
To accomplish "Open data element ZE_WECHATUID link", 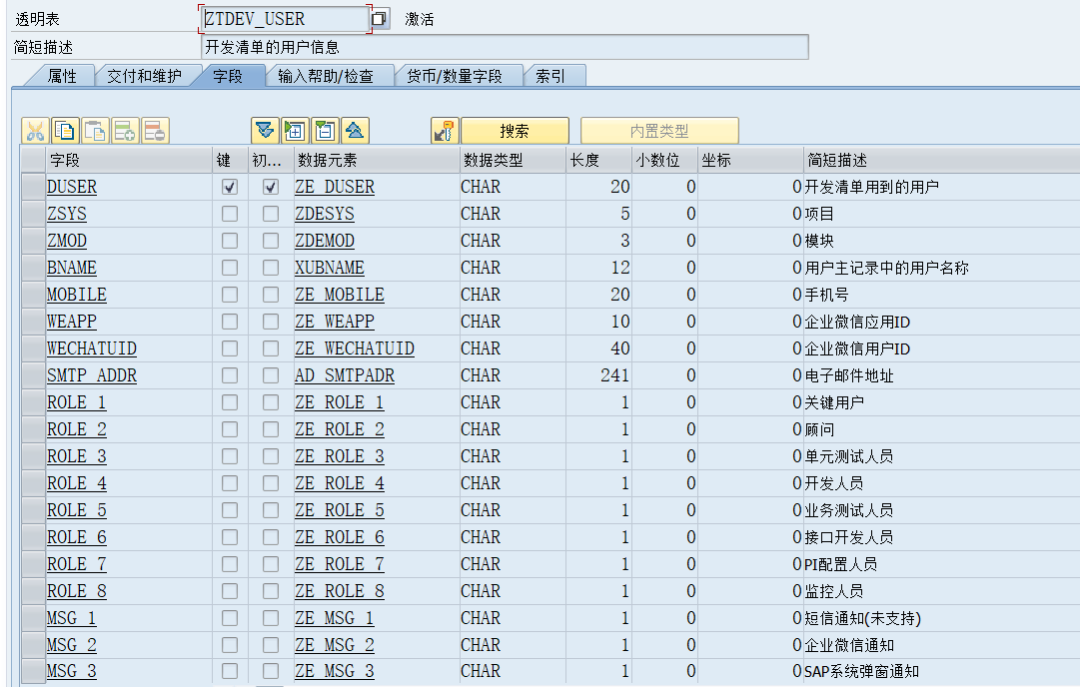I will [x=355, y=349].
